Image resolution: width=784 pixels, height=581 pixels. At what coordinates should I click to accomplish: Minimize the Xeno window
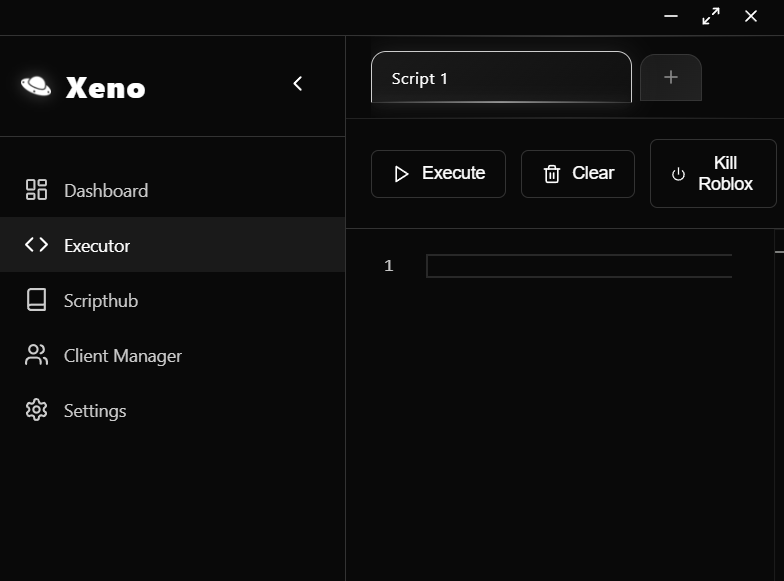pos(672,16)
